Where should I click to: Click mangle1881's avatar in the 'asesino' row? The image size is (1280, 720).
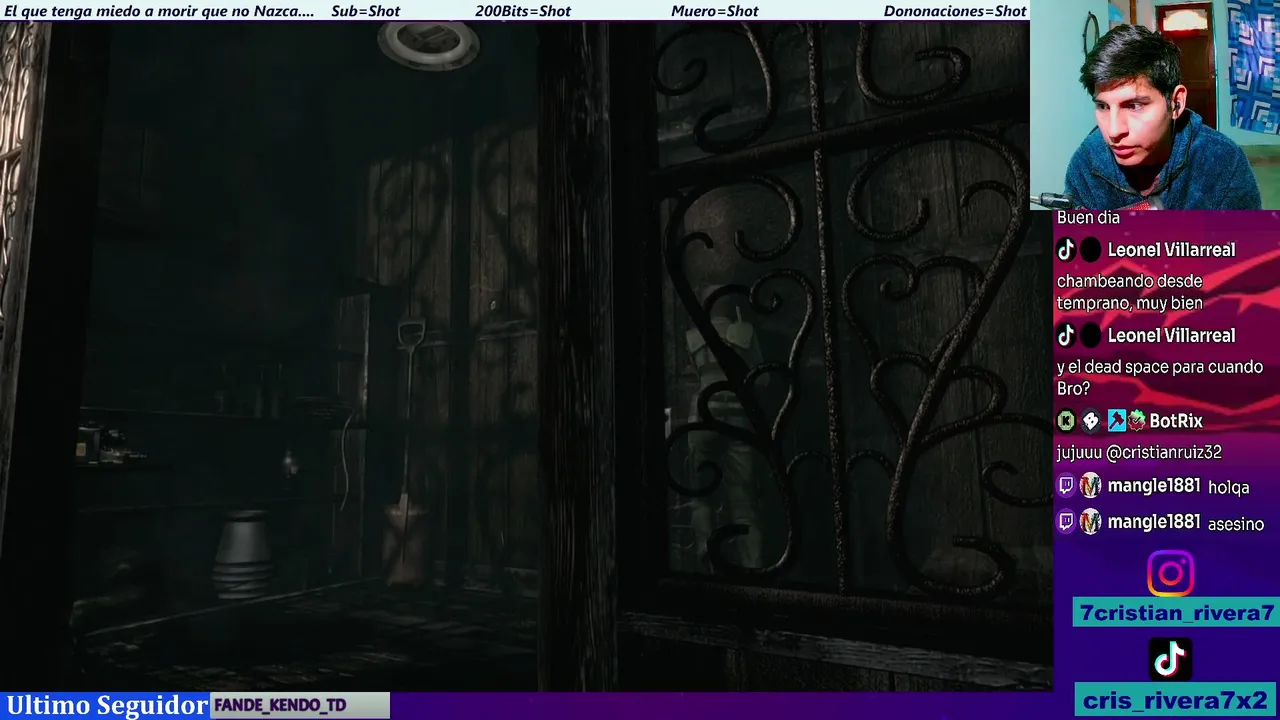[1090, 522]
